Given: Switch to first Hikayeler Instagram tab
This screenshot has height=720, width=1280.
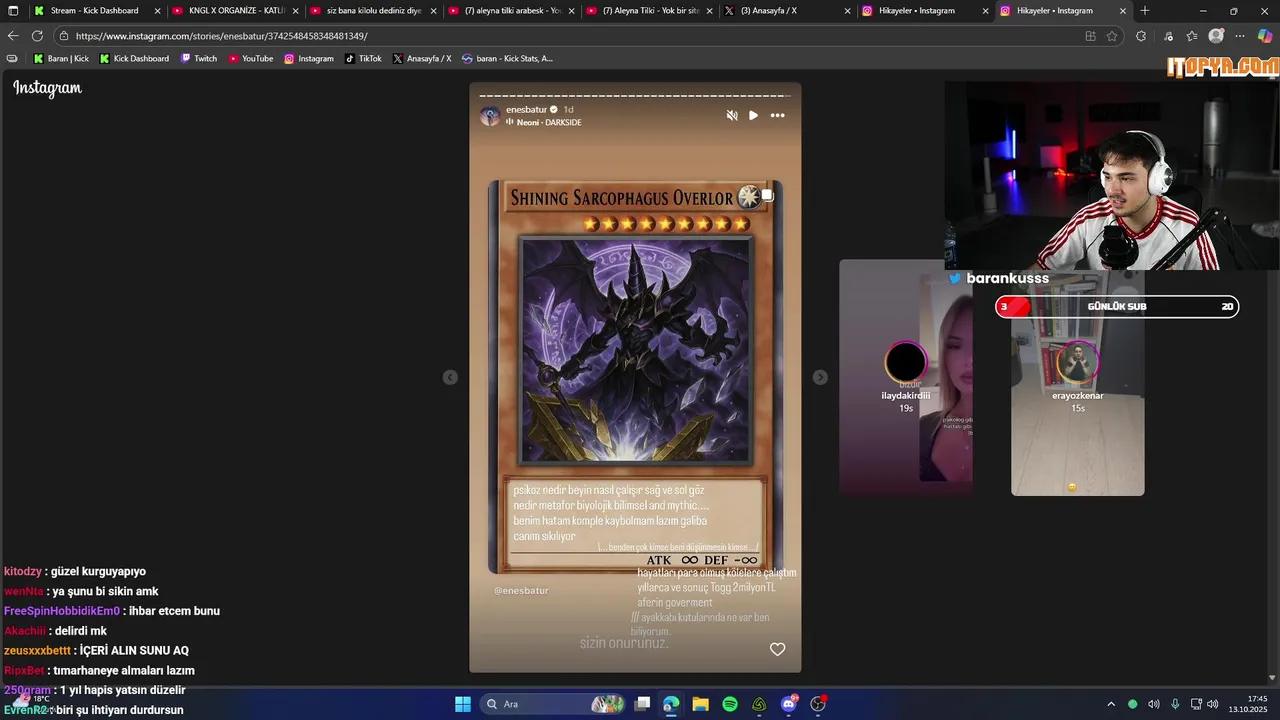Looking at the screenshot, I should coord(926,11).
